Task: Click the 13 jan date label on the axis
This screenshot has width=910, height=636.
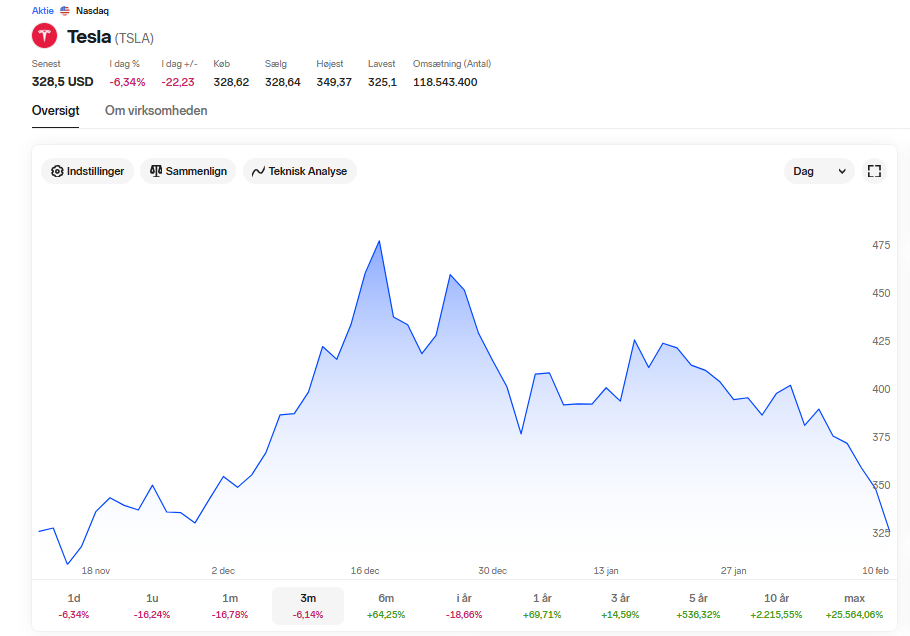Action: [606, 570]
